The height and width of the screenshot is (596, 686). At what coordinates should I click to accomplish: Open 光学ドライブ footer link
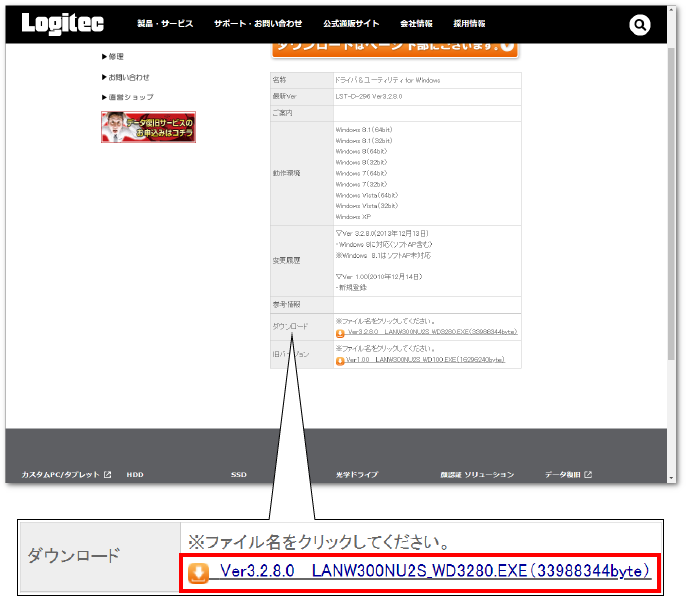(357, 474)
